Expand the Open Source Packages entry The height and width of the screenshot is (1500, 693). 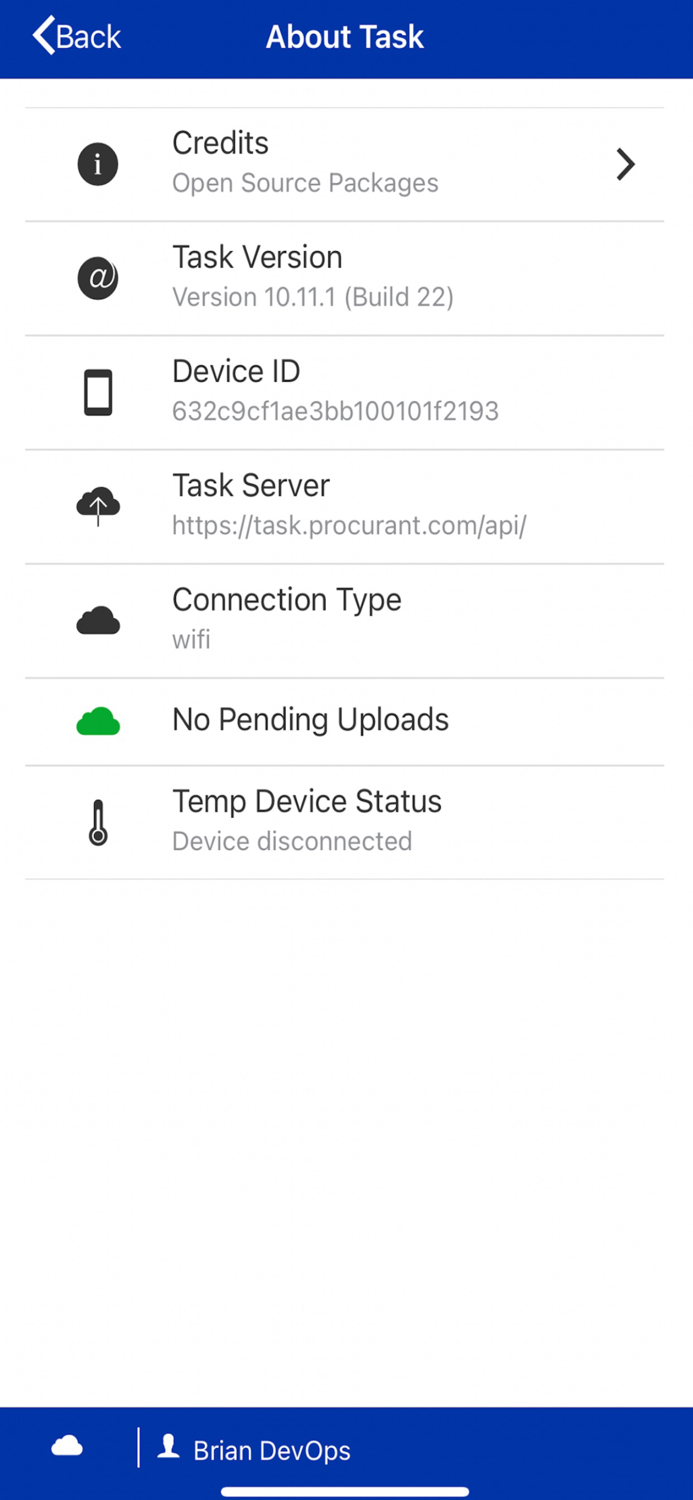[x=305, y=183]
